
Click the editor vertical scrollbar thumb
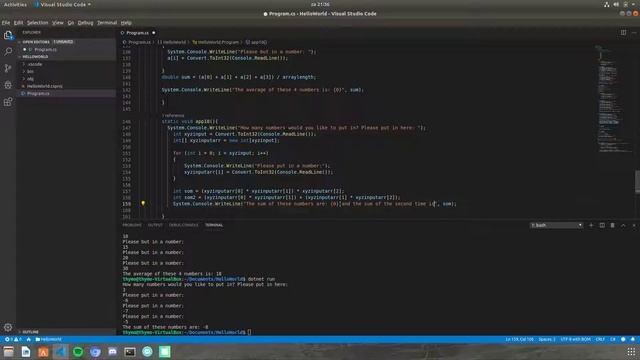637,181
